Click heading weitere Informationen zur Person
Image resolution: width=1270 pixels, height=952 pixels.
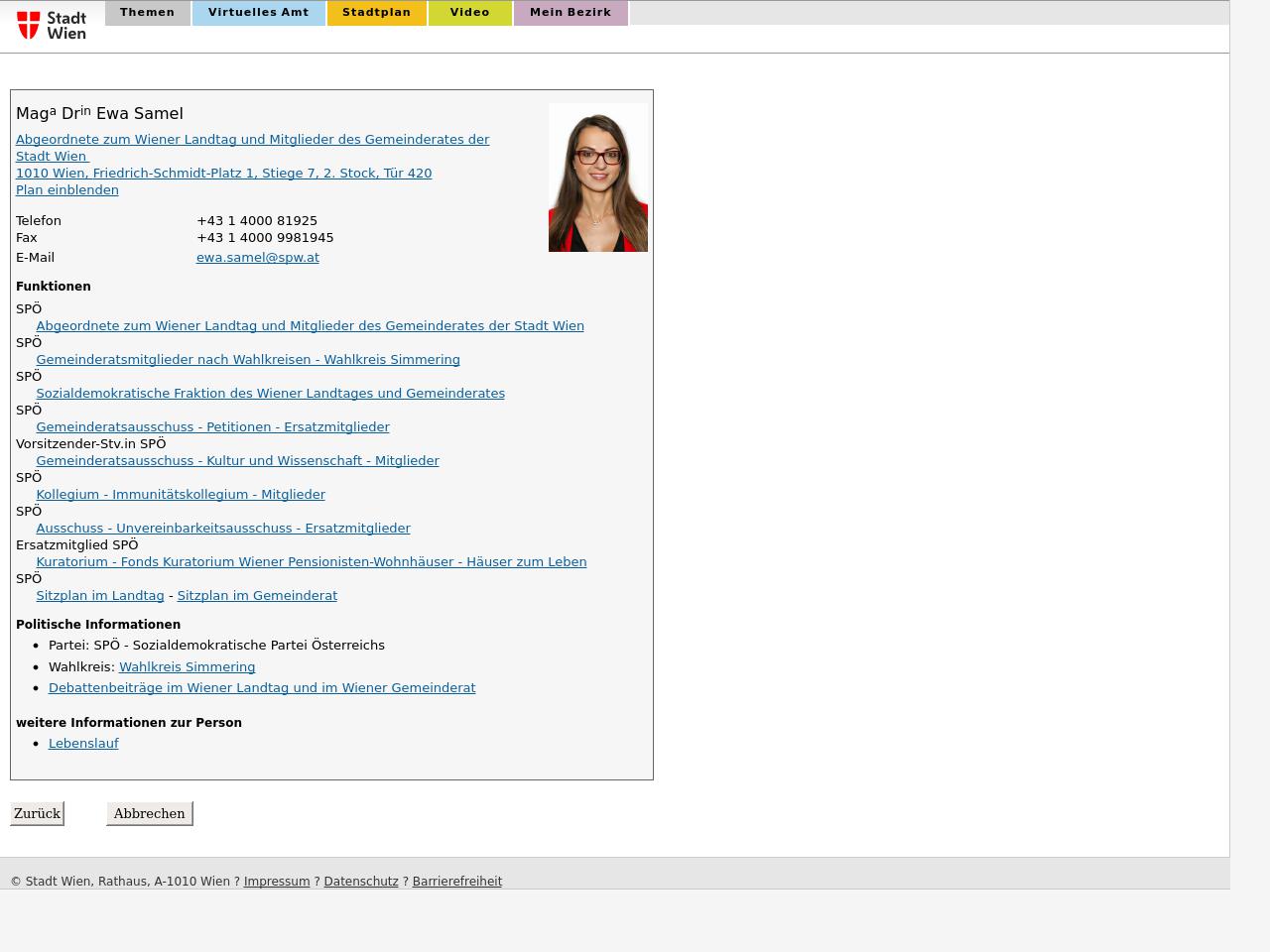[129, 722]
